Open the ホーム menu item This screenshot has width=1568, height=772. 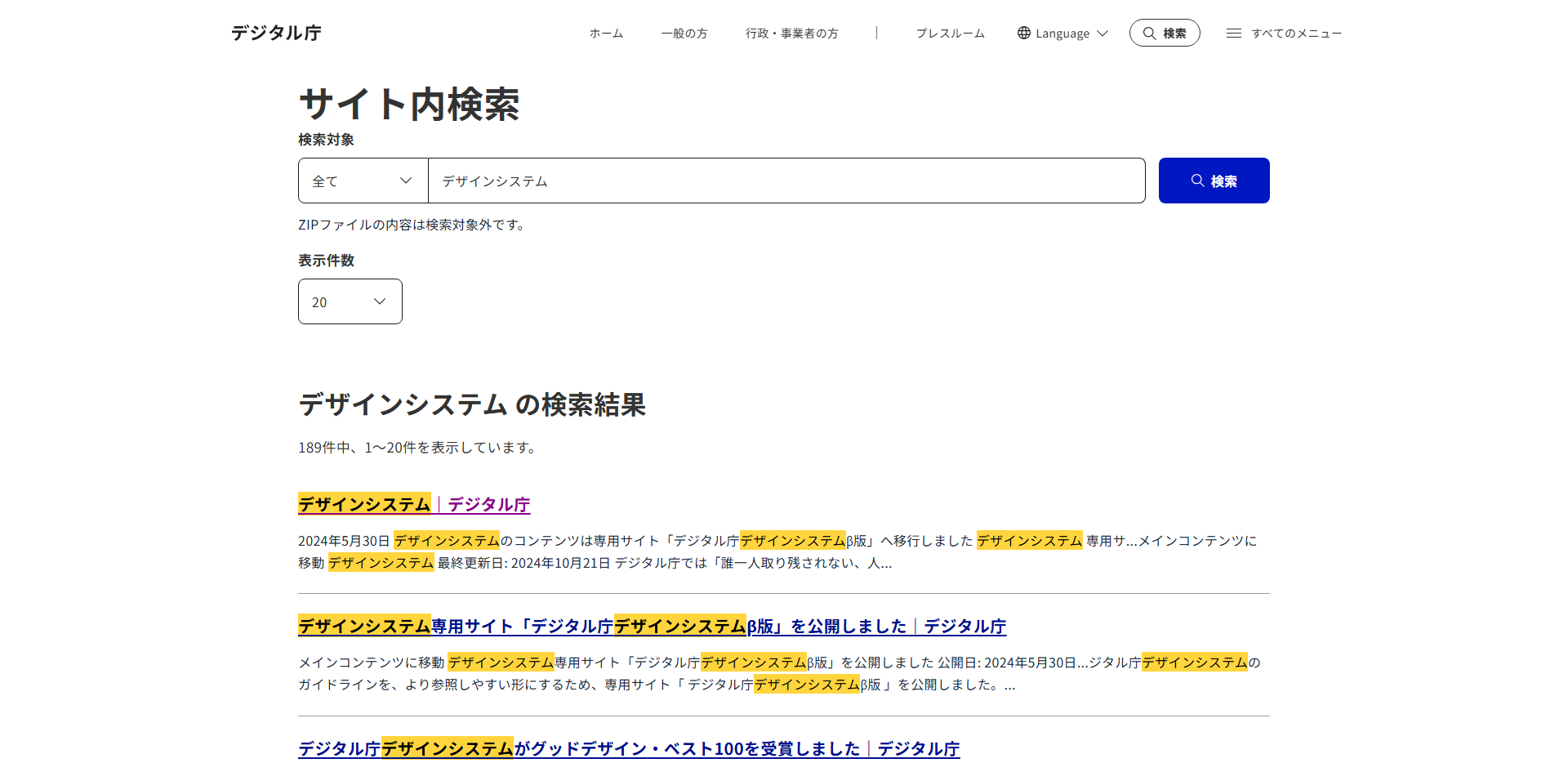[606, 33]
